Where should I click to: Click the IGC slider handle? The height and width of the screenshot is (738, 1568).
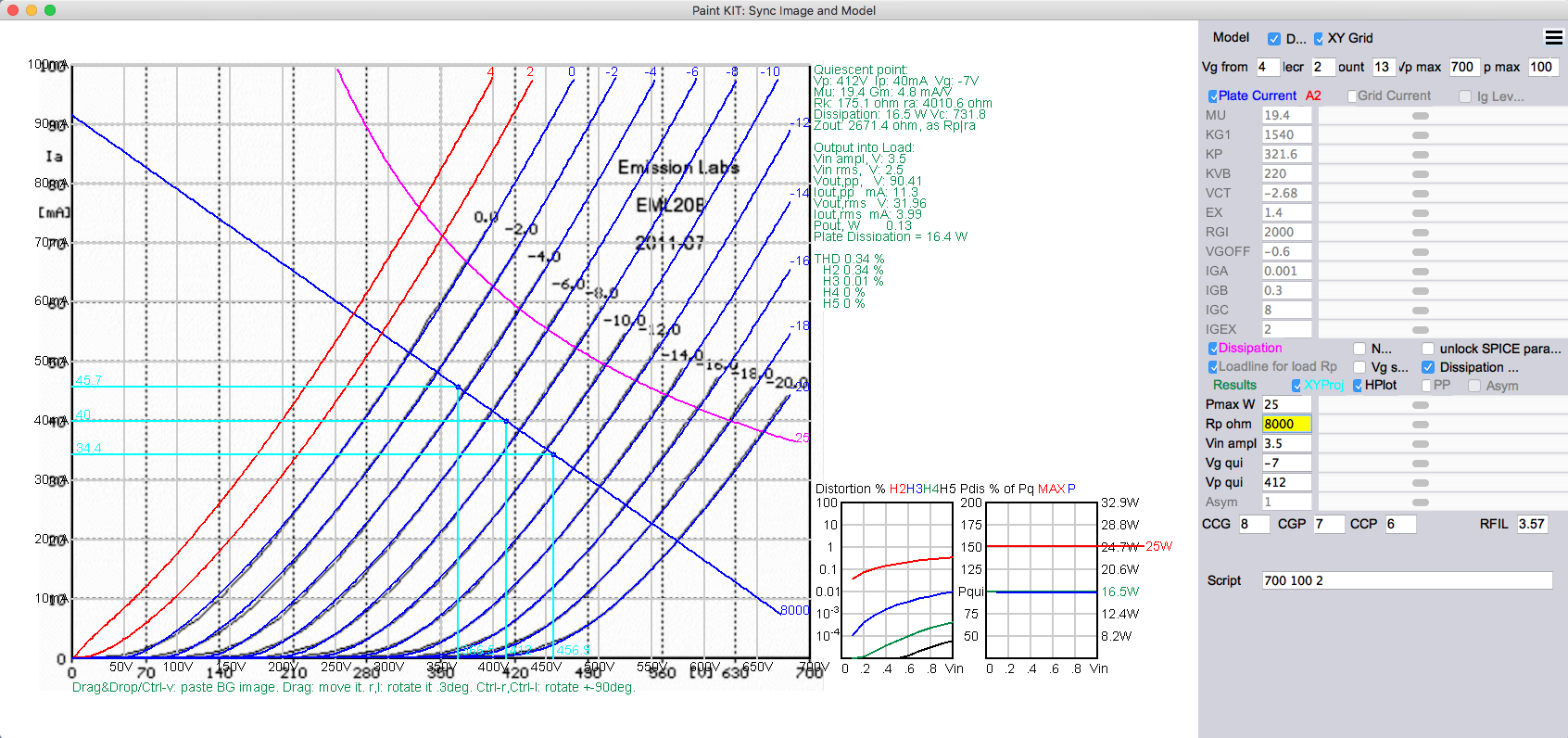(x=1420, y=311)
